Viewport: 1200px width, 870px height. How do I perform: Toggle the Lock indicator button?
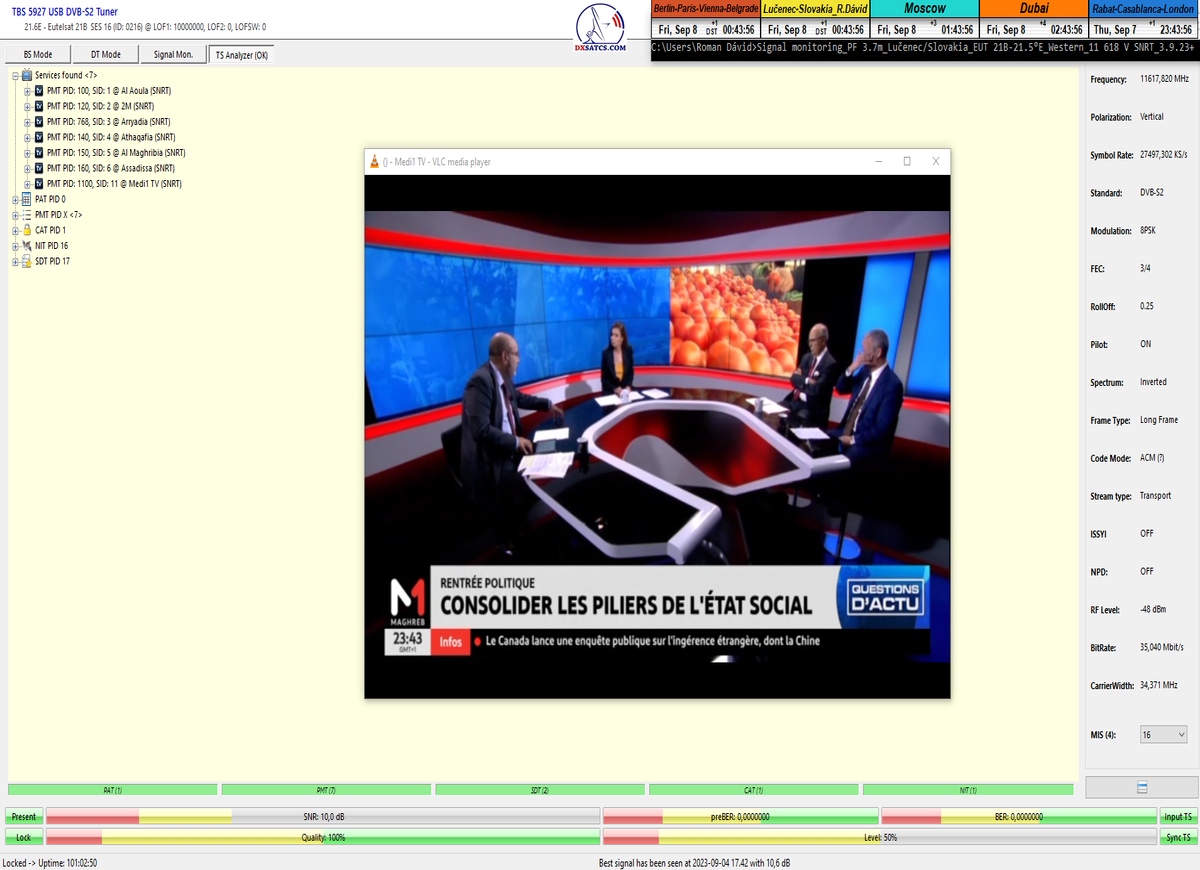pyautogui.click(x=23, y=837)
